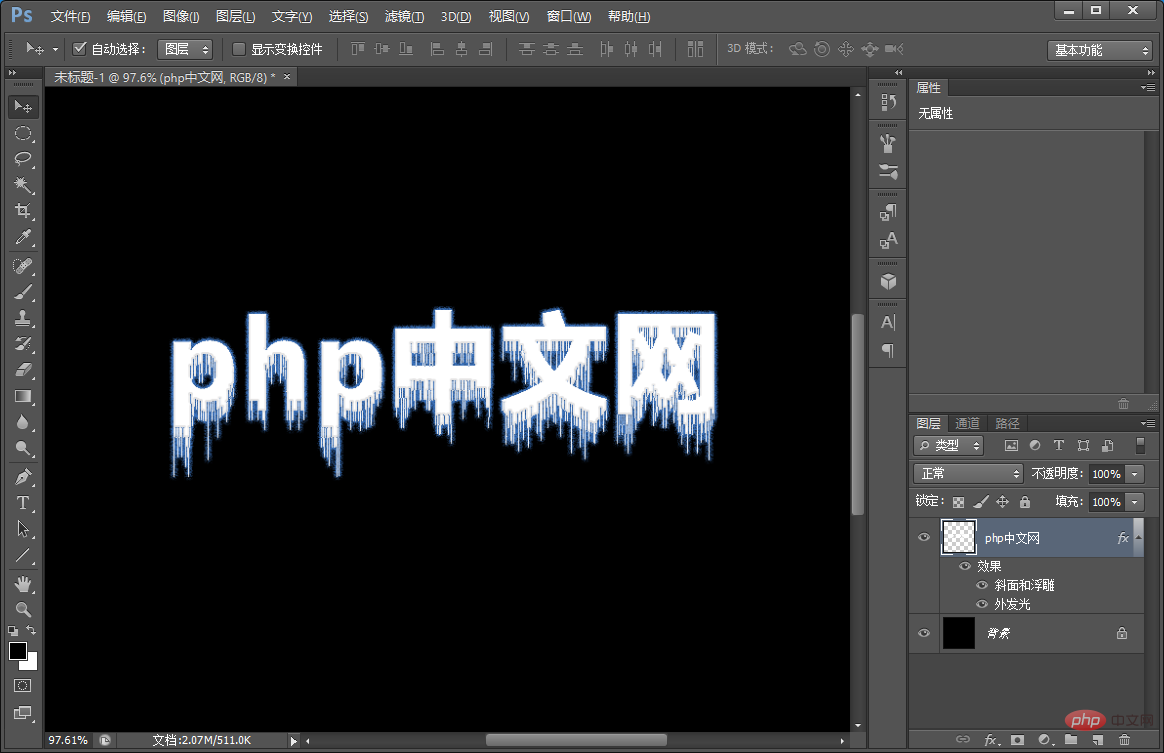Hide the Background layer
Screen dimensions: 1164x753
tap(924, 633)
